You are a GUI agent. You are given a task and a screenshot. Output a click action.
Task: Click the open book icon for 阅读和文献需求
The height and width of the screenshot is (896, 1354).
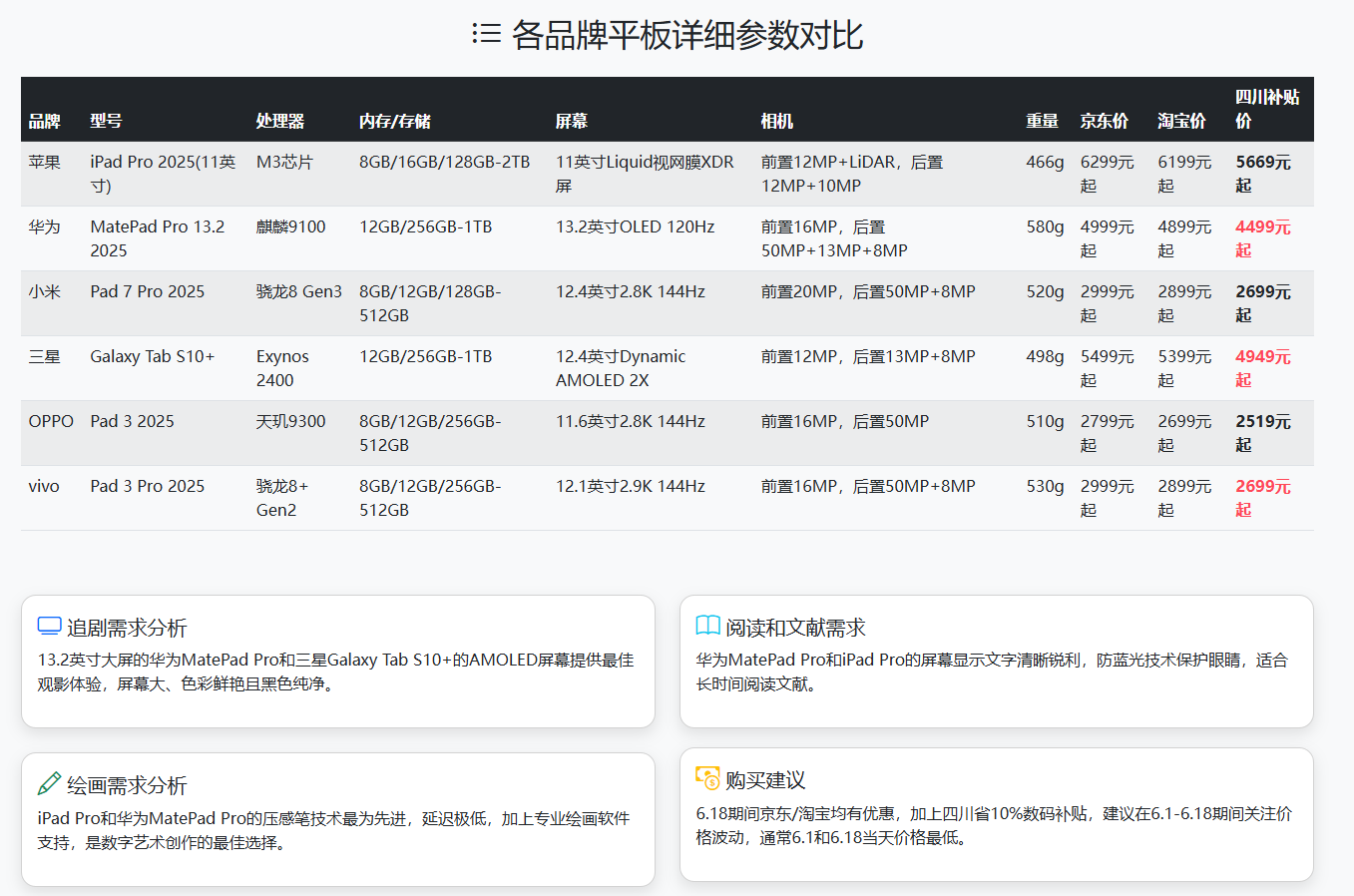(708, 626)
